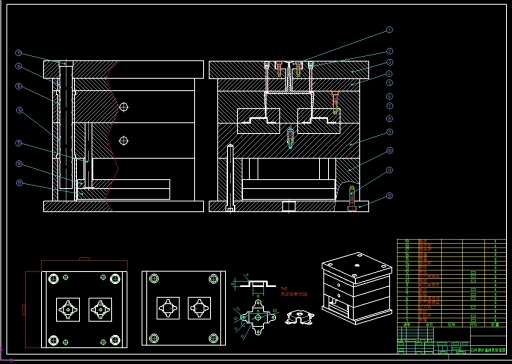
Task: Select callout balloon number 1
Action: 389,30
